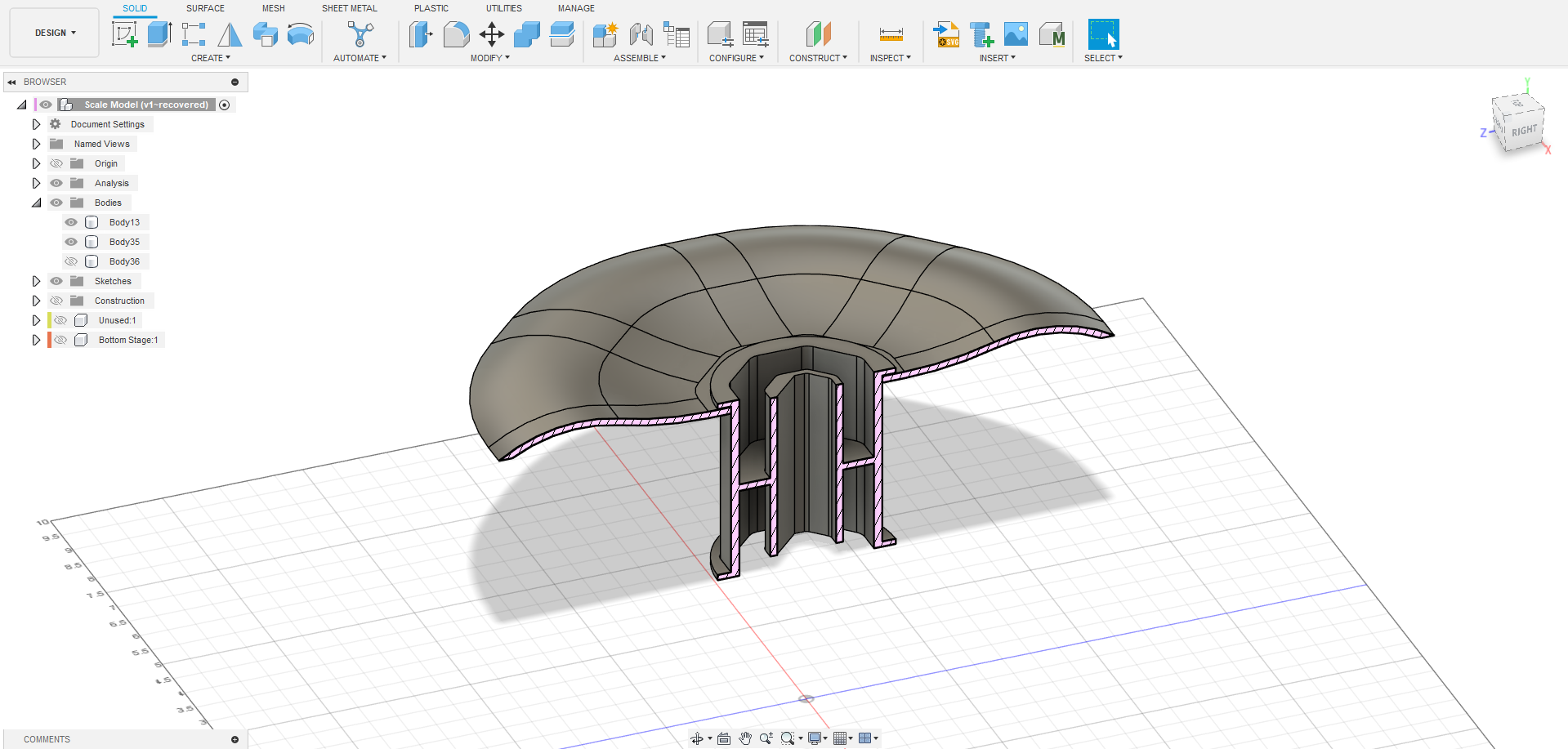The image size is (1568, 749).
Task: Select the Press Pull tool
Action: click(421, 34)
